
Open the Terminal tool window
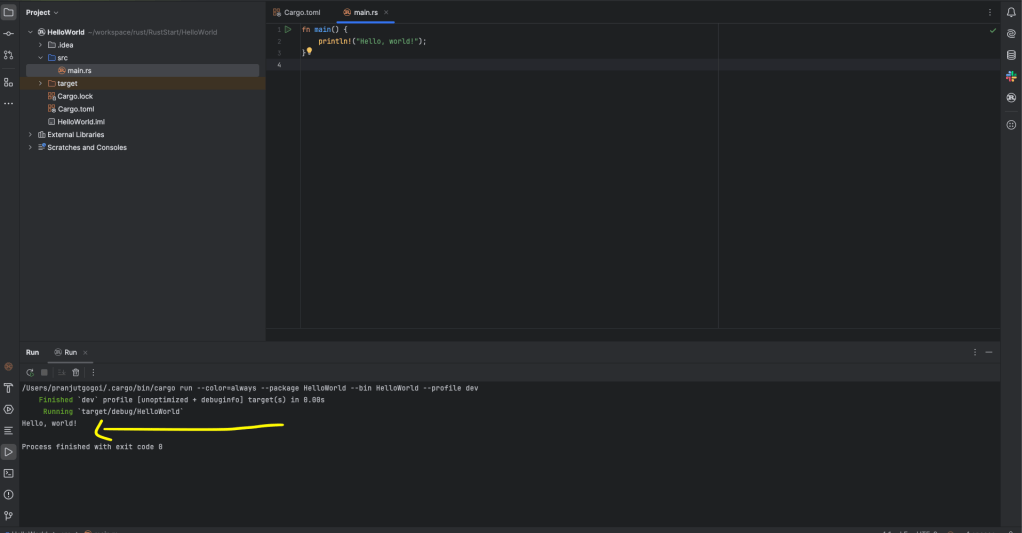point(8,473)
